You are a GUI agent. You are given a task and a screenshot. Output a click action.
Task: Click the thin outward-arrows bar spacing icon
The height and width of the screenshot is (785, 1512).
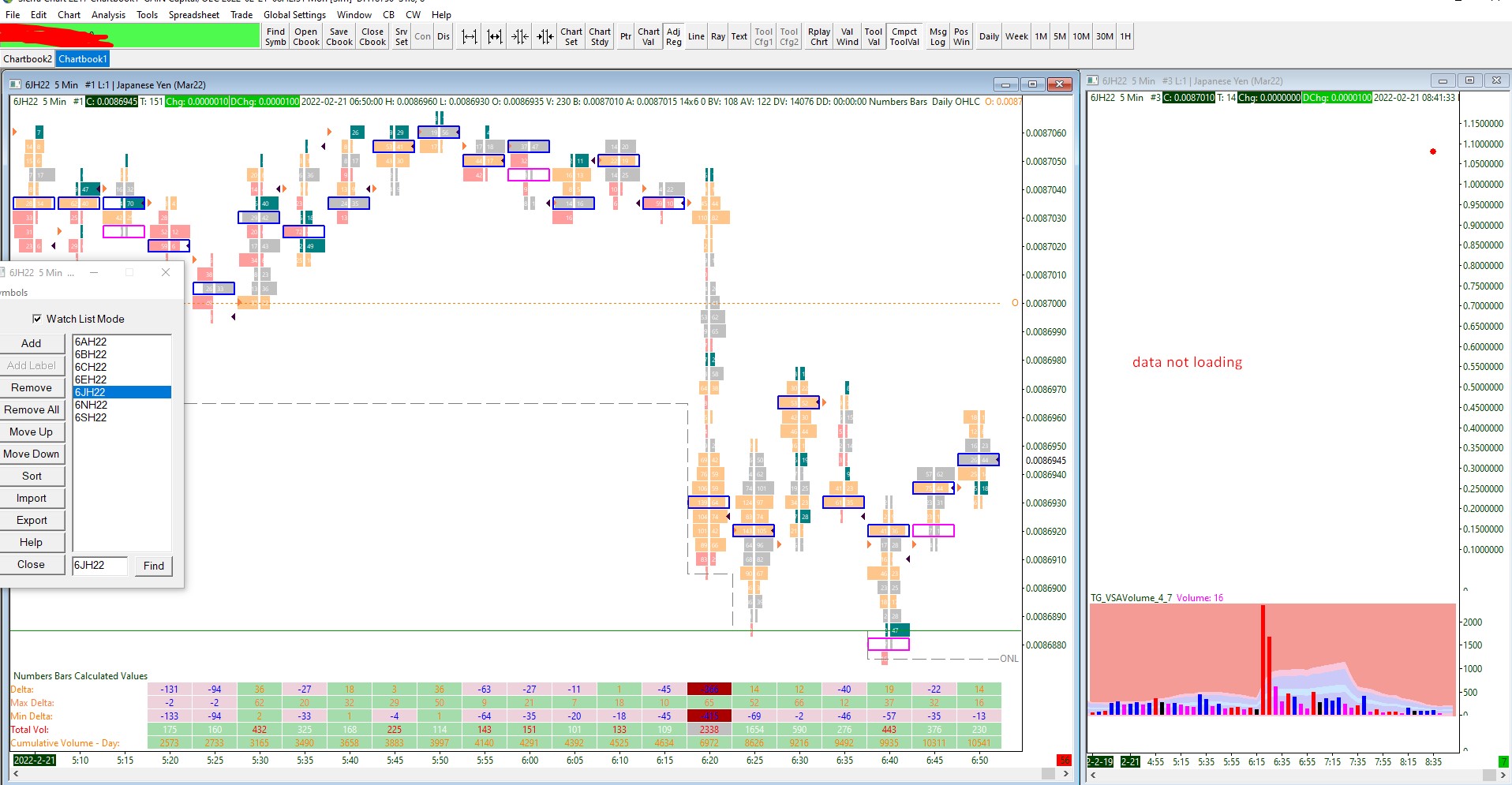pos(470,36)
